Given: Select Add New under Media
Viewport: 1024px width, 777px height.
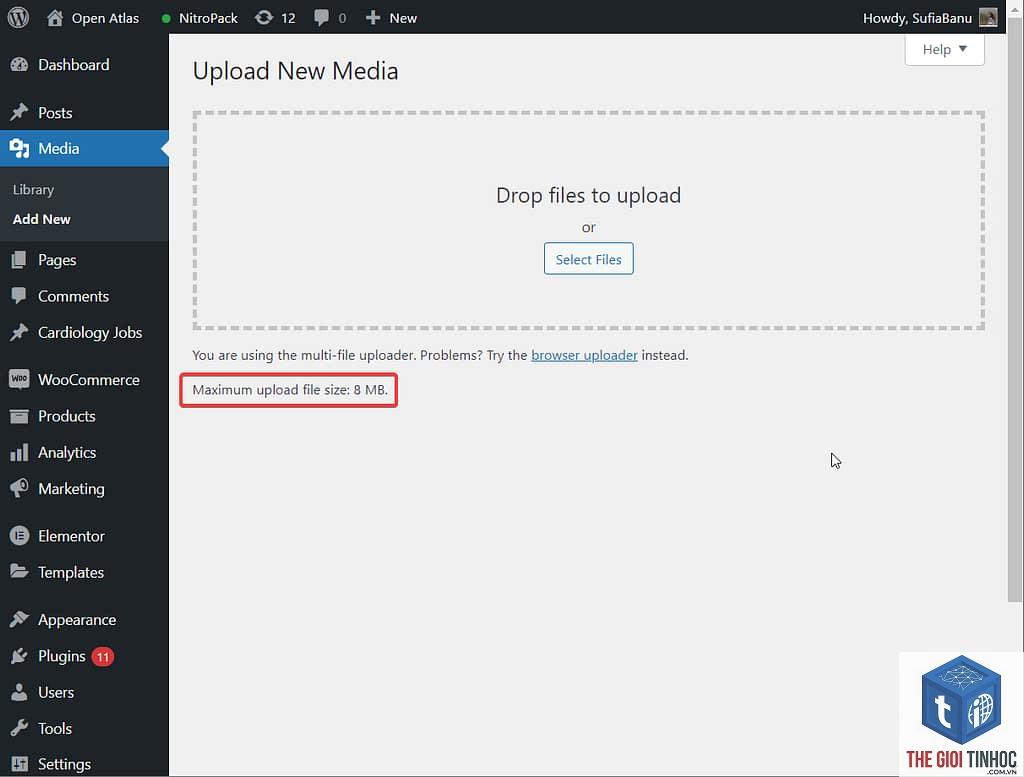Looking at the screenshot, I should pyautogui.click(x=42, y=219).
